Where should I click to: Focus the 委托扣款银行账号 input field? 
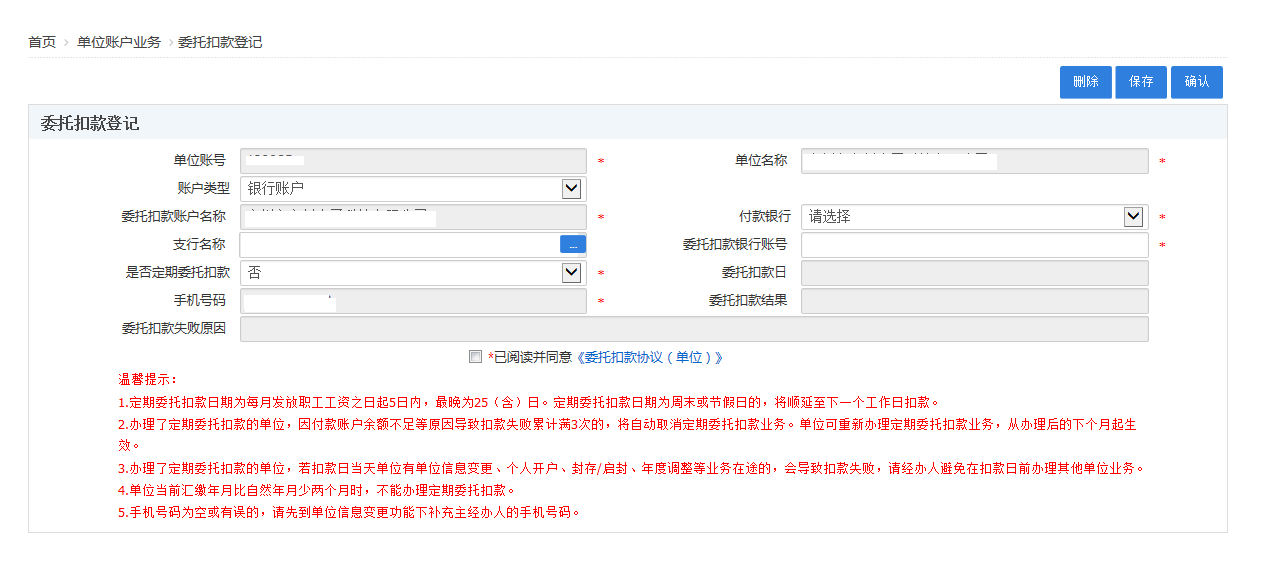[x=975, y=244]
